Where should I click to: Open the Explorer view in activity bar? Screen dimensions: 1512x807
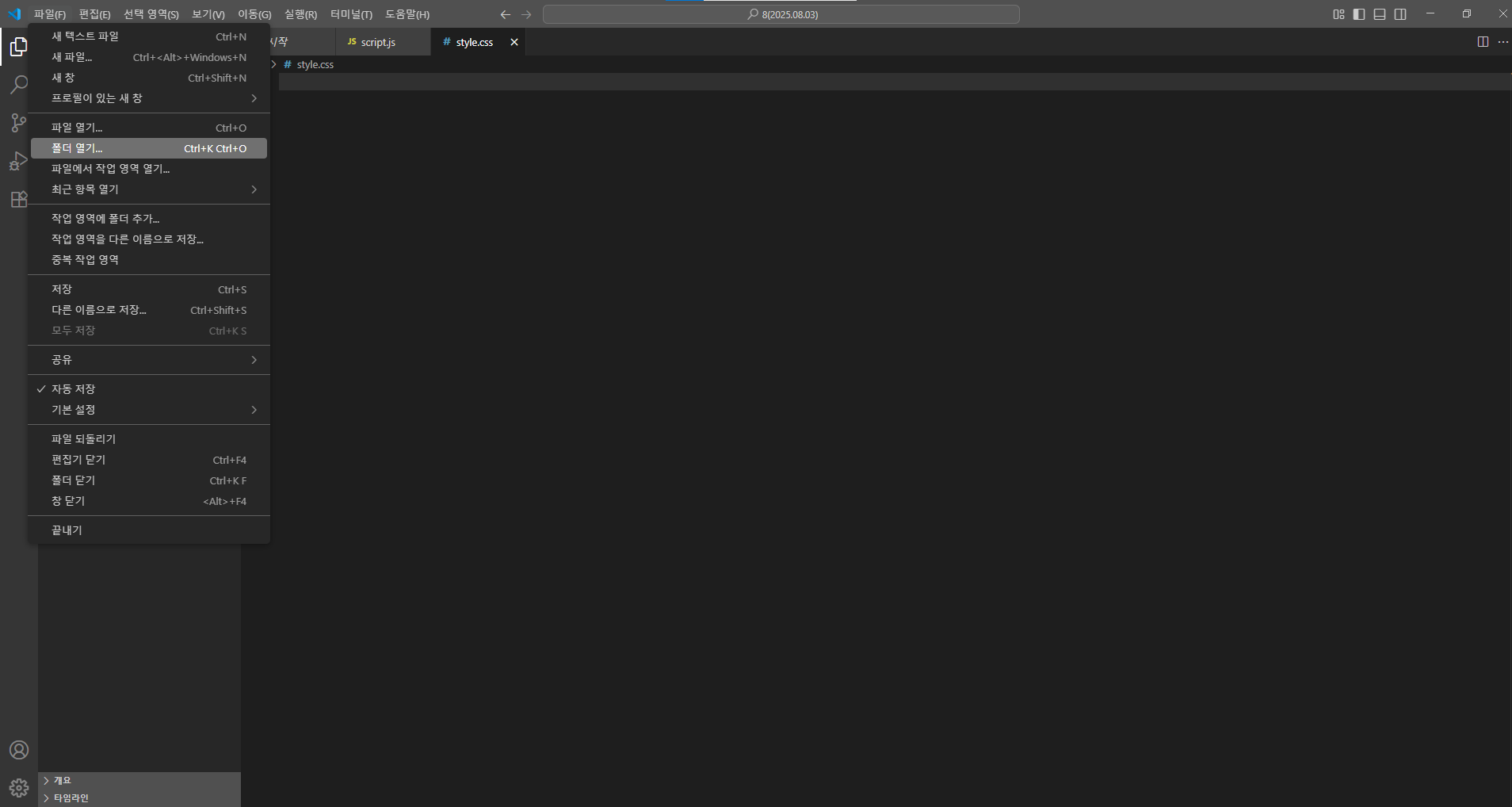[x=18, y=48]
